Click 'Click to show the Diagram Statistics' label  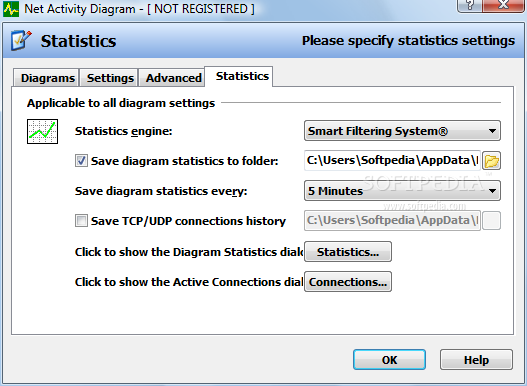(189, 252)
